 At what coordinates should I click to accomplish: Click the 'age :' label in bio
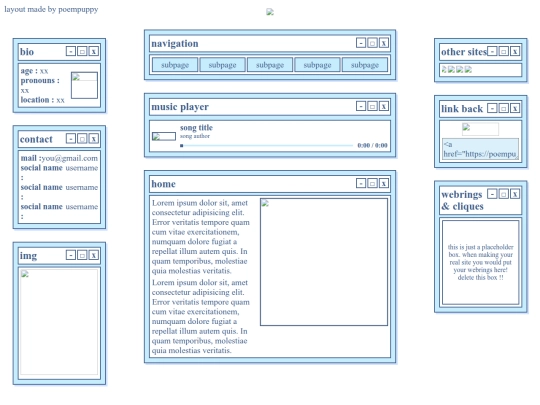(29, 71)
